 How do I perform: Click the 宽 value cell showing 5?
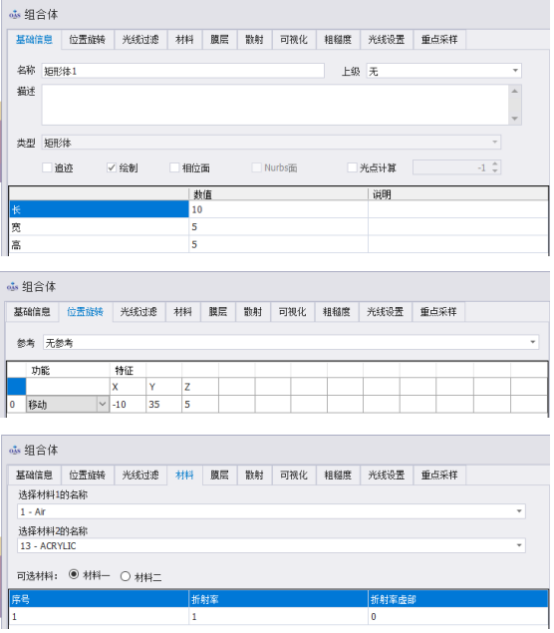pyautogui.click(x=278, y=227)
